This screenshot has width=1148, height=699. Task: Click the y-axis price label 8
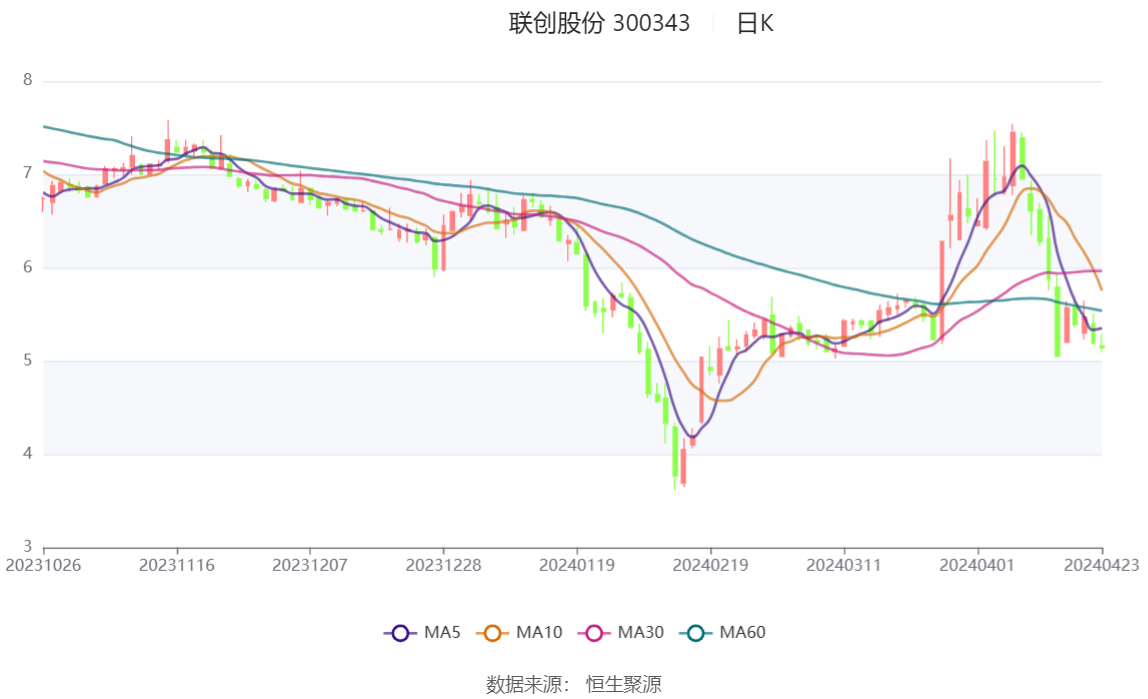point(28,80)
